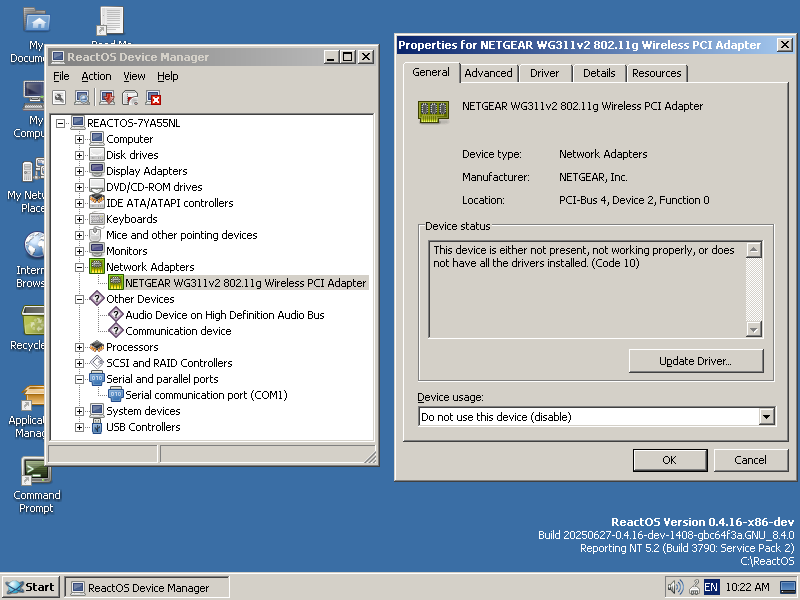The image size is (800, 600).
Task: Select Audio Device on High Definition Audio Bus
Action: pos(225,315)
